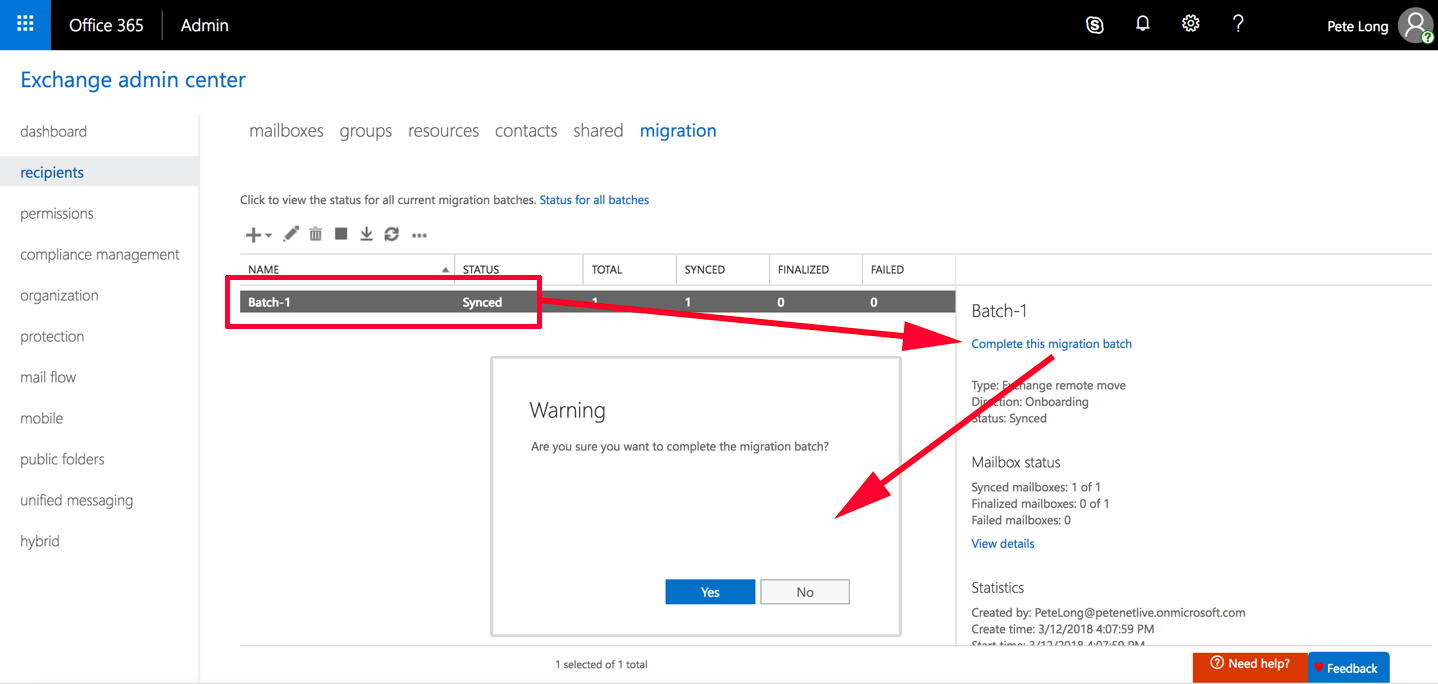Screen dimensions: 1438x684
Task: Open View details under Mailbox status
Action: pyautogui.click(x=1002, y=543)
